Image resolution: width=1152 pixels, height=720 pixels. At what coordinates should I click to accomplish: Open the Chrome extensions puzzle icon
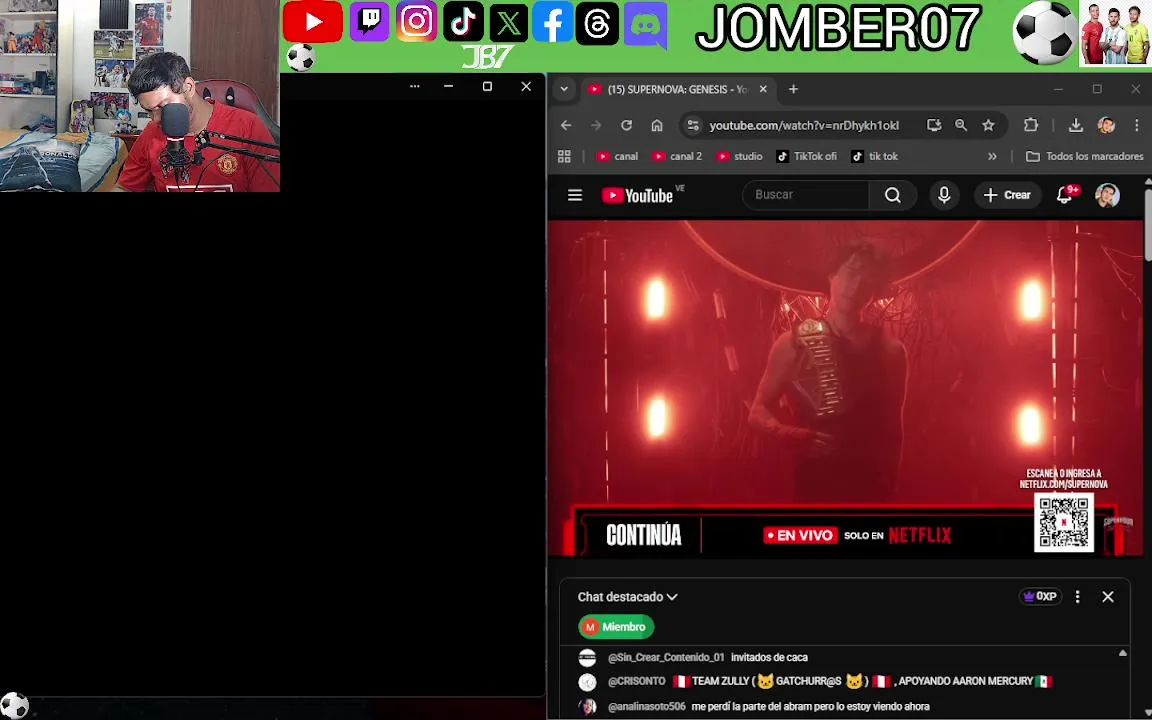(x=1031, y=126)
